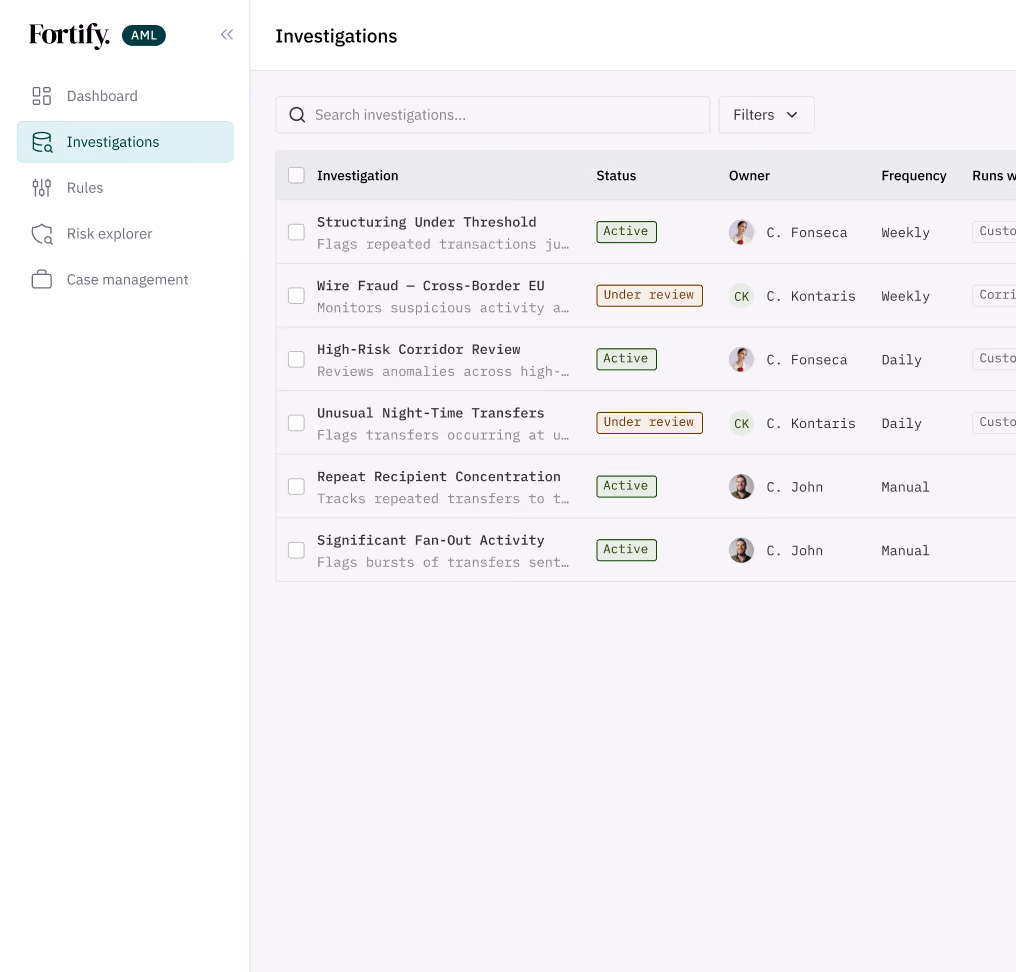Check Structuring Under Threshold row checkbox
This screenshot has height=972, width=1016.
point(296,232)
